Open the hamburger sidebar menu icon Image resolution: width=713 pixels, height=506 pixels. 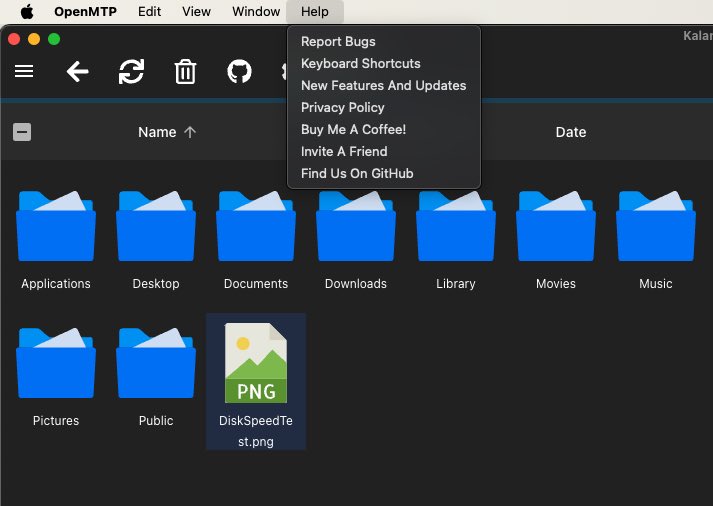tap(24, 71)
